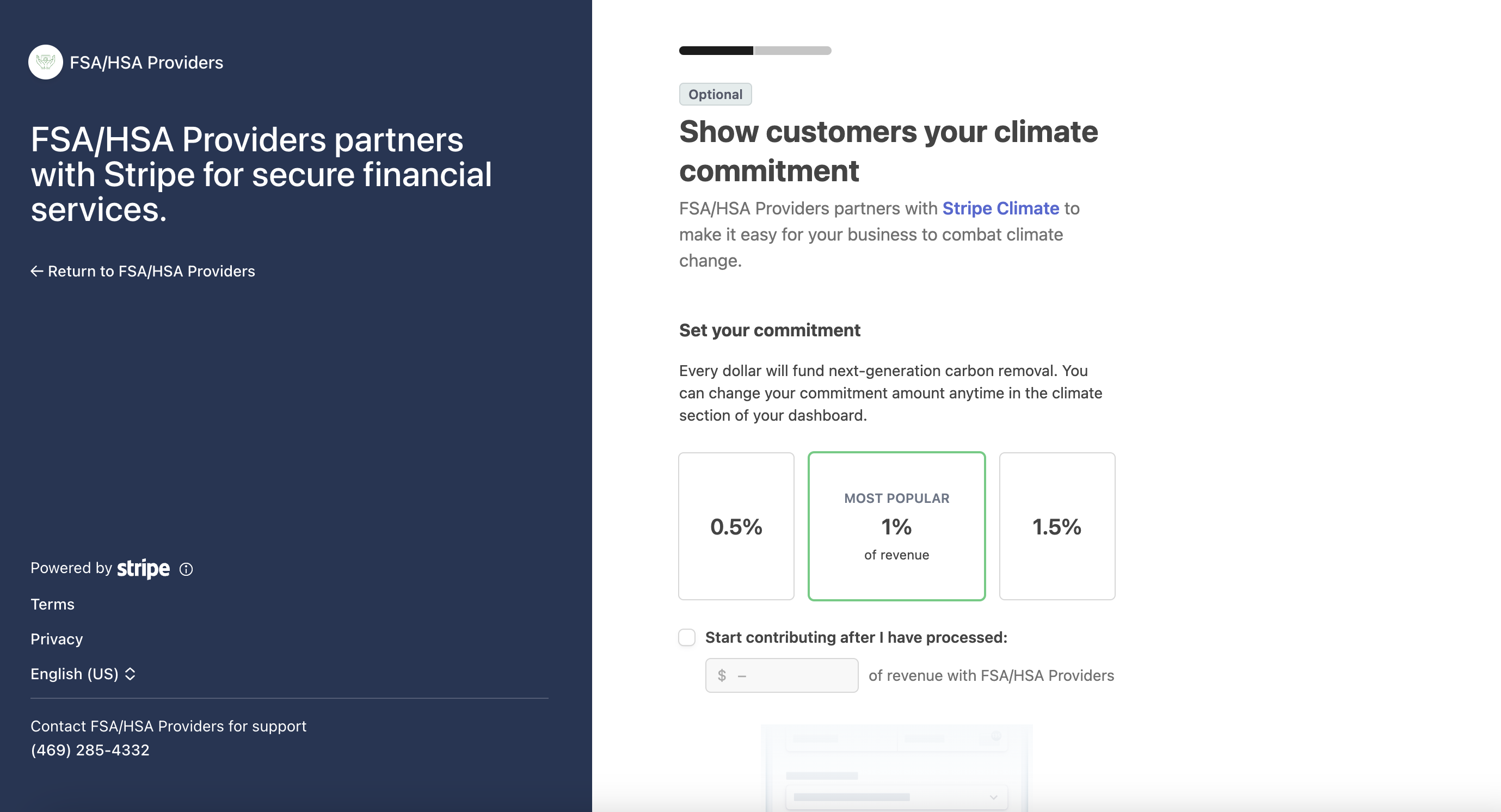Return to FSA/HSA Providers link
Screen dimensions: 1501x812
(x=143, y=272)
